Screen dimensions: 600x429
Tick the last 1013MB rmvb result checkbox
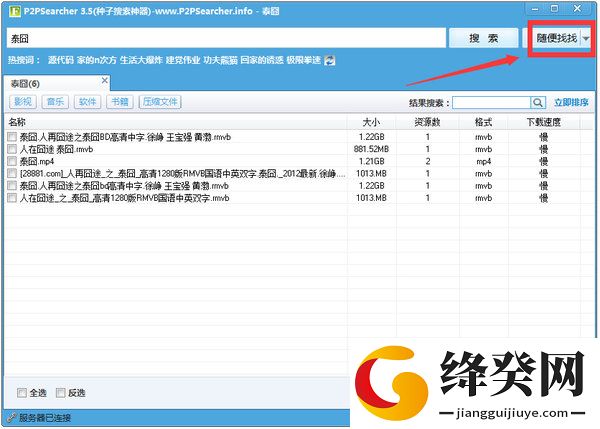click(12, 198)
